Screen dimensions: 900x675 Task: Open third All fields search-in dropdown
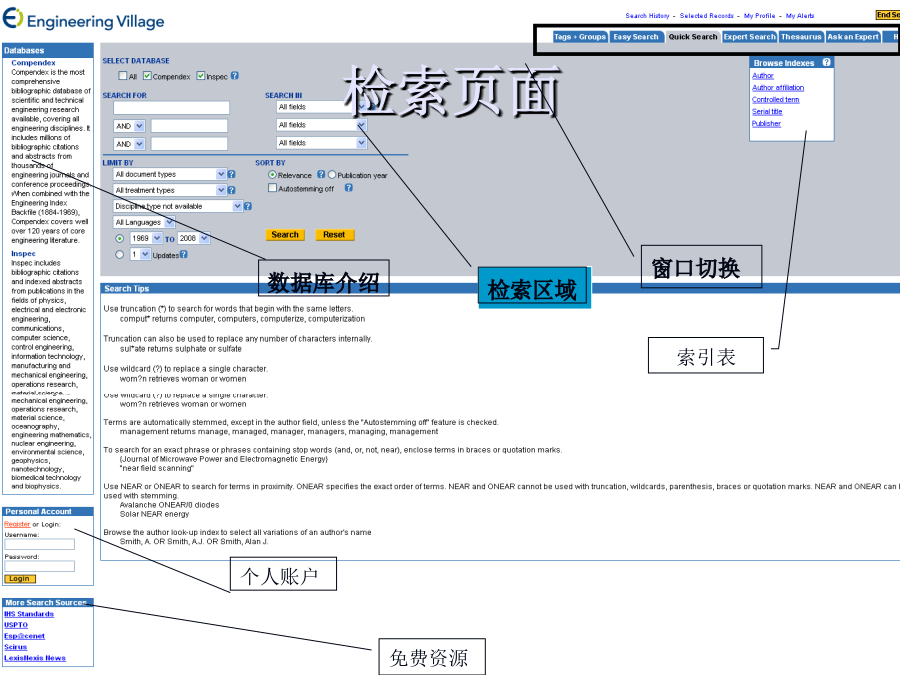[321, 142]
